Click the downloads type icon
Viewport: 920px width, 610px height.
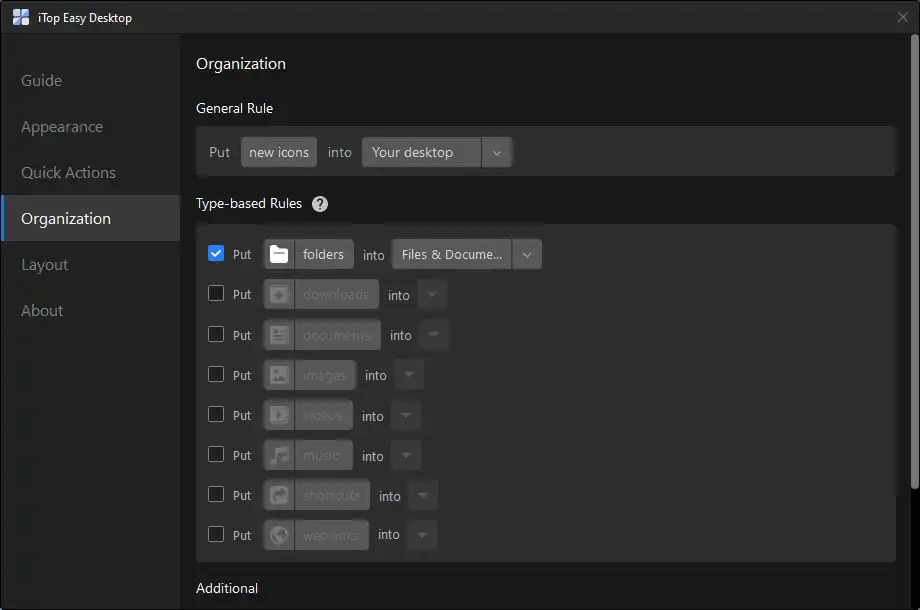coord(279,295)
